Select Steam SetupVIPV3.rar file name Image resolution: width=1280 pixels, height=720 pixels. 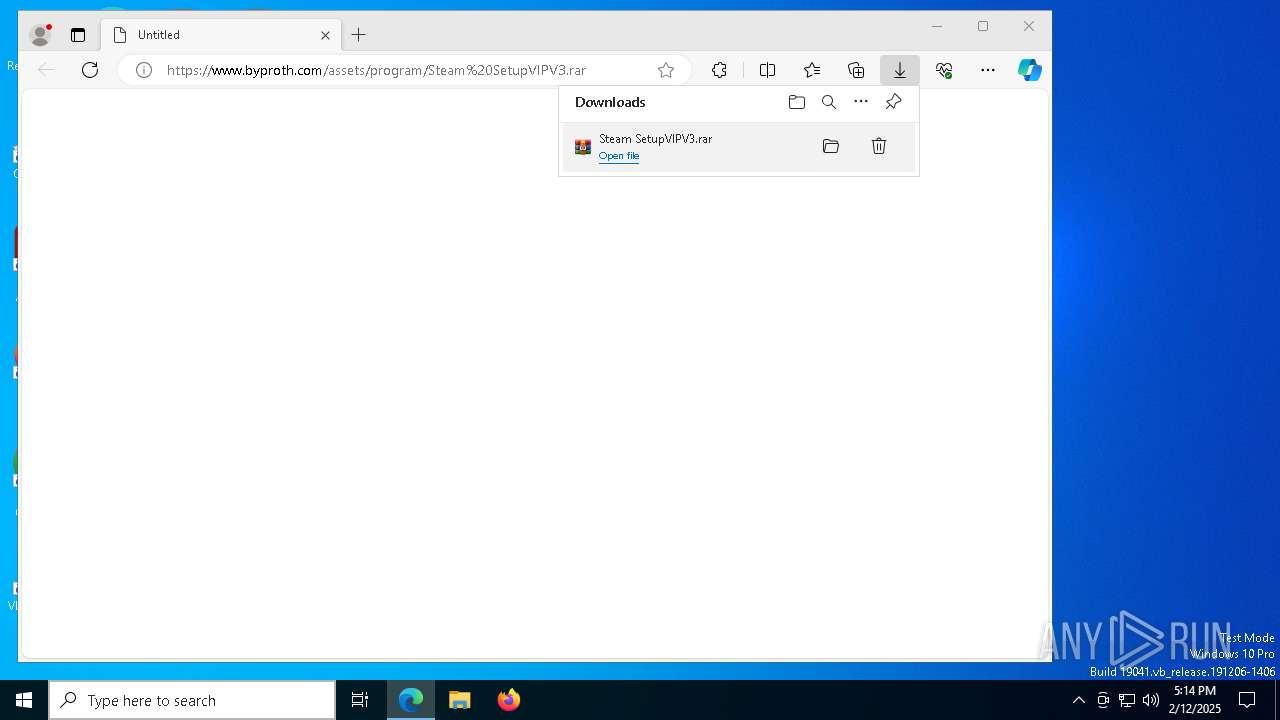[x=656, y=139]
